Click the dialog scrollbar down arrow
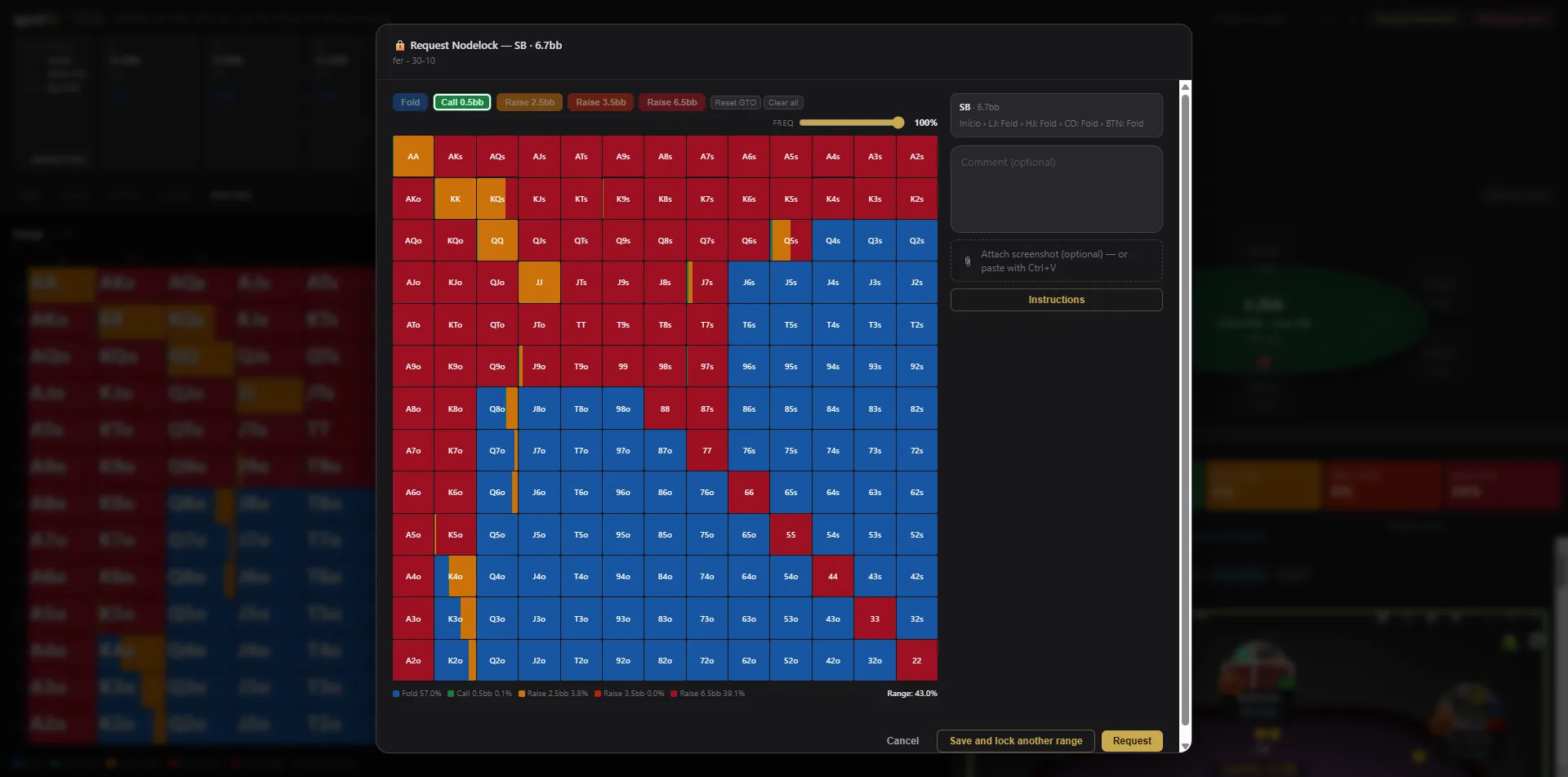The image size is (1568, 777). [1185, 746]
